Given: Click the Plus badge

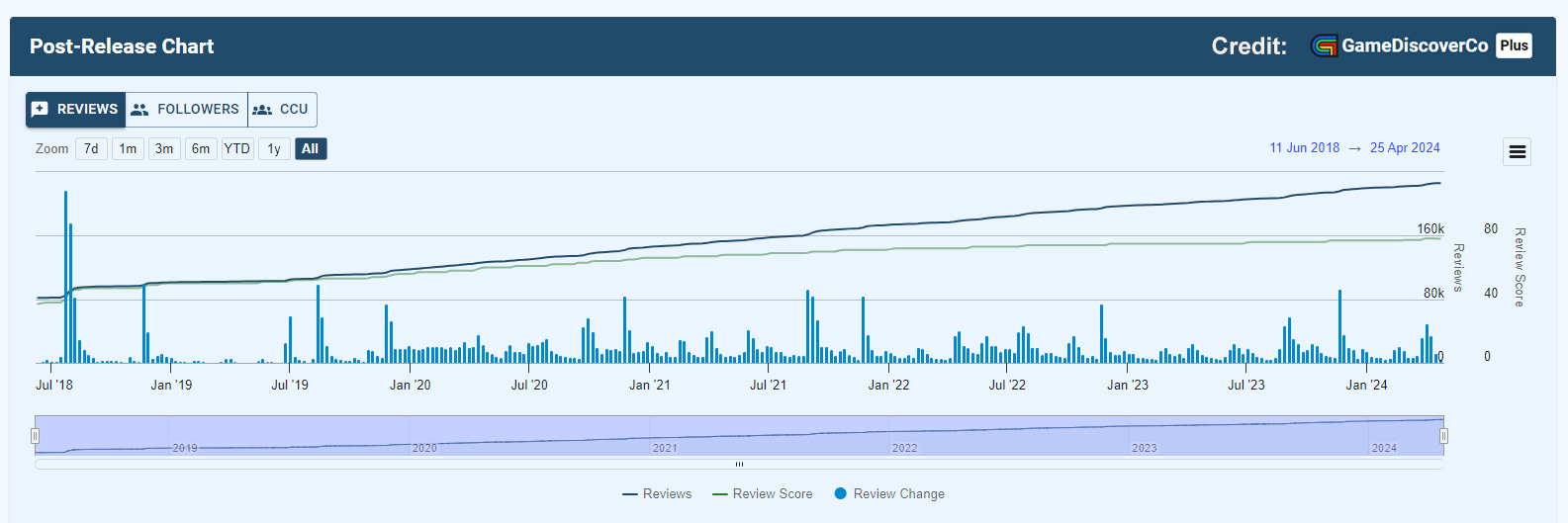Looking at the screenshot, I should click(1514, 45).
